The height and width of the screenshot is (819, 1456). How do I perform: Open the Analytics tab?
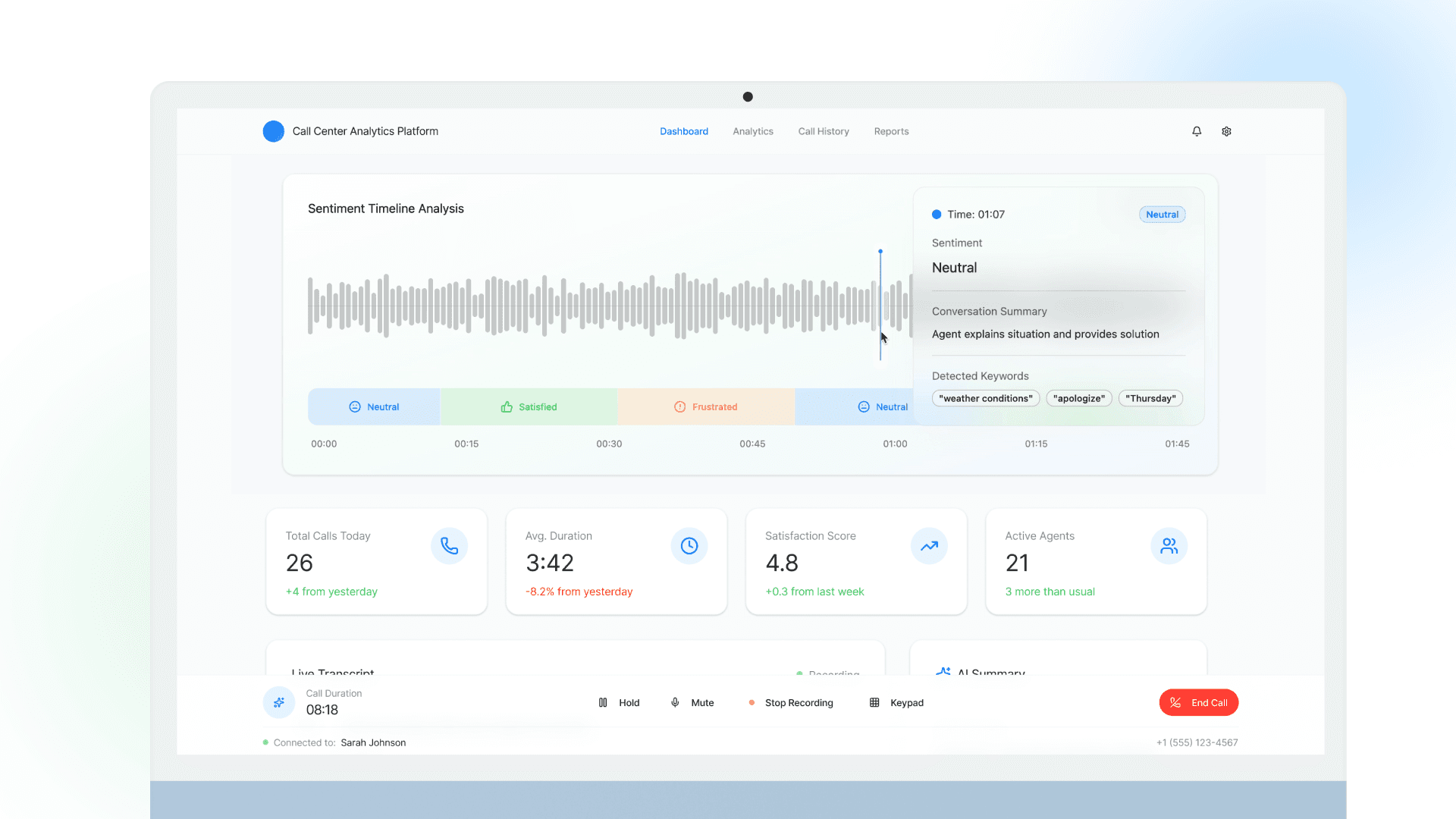753,131
